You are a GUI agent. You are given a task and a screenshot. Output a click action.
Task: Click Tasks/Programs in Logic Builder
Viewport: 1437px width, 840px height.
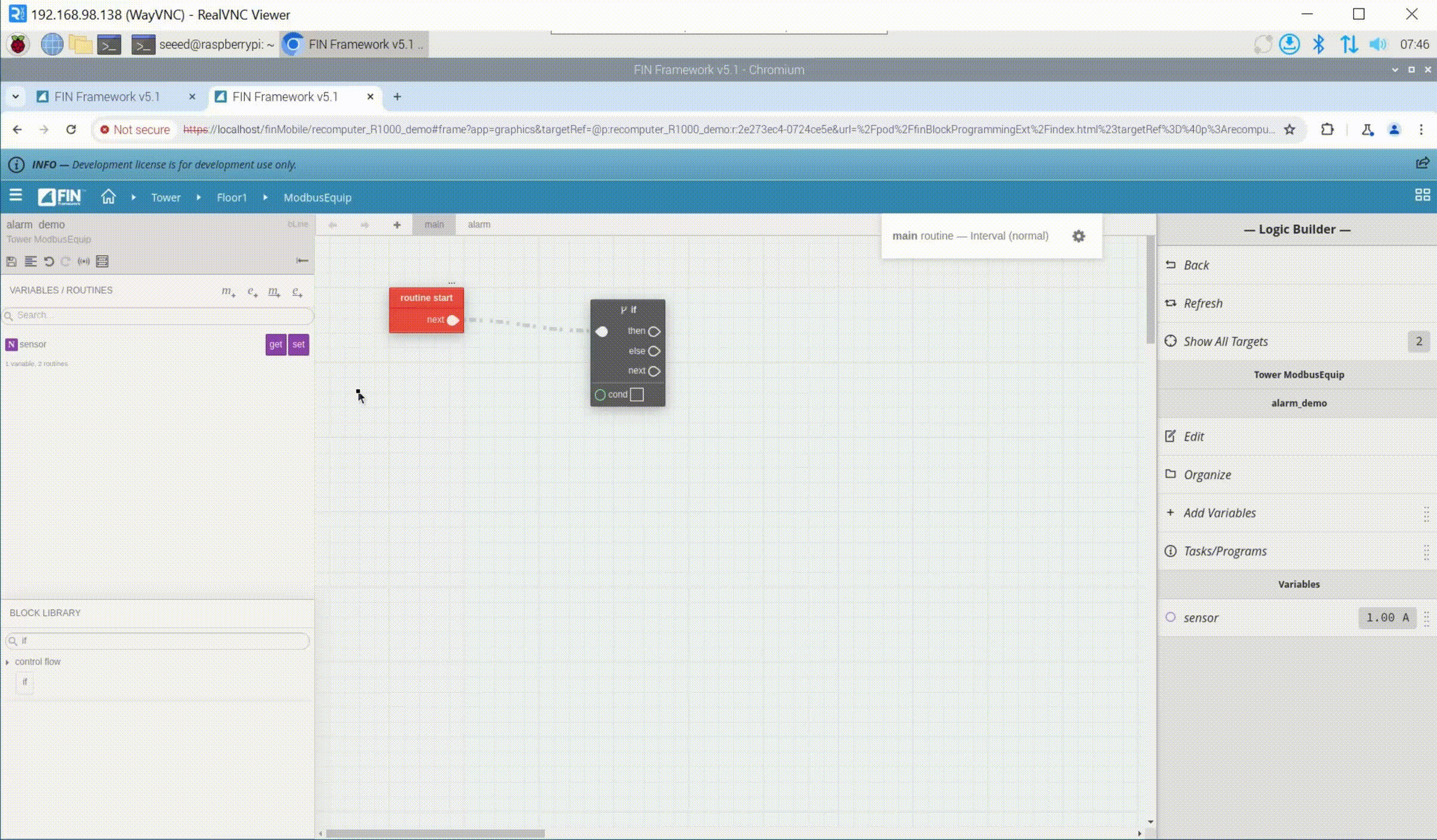point(1225,551)
